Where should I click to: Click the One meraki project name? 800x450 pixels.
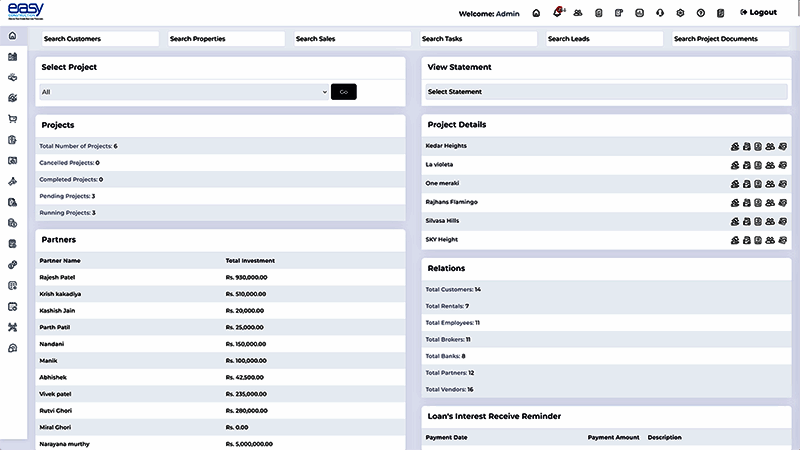(442, 183)
